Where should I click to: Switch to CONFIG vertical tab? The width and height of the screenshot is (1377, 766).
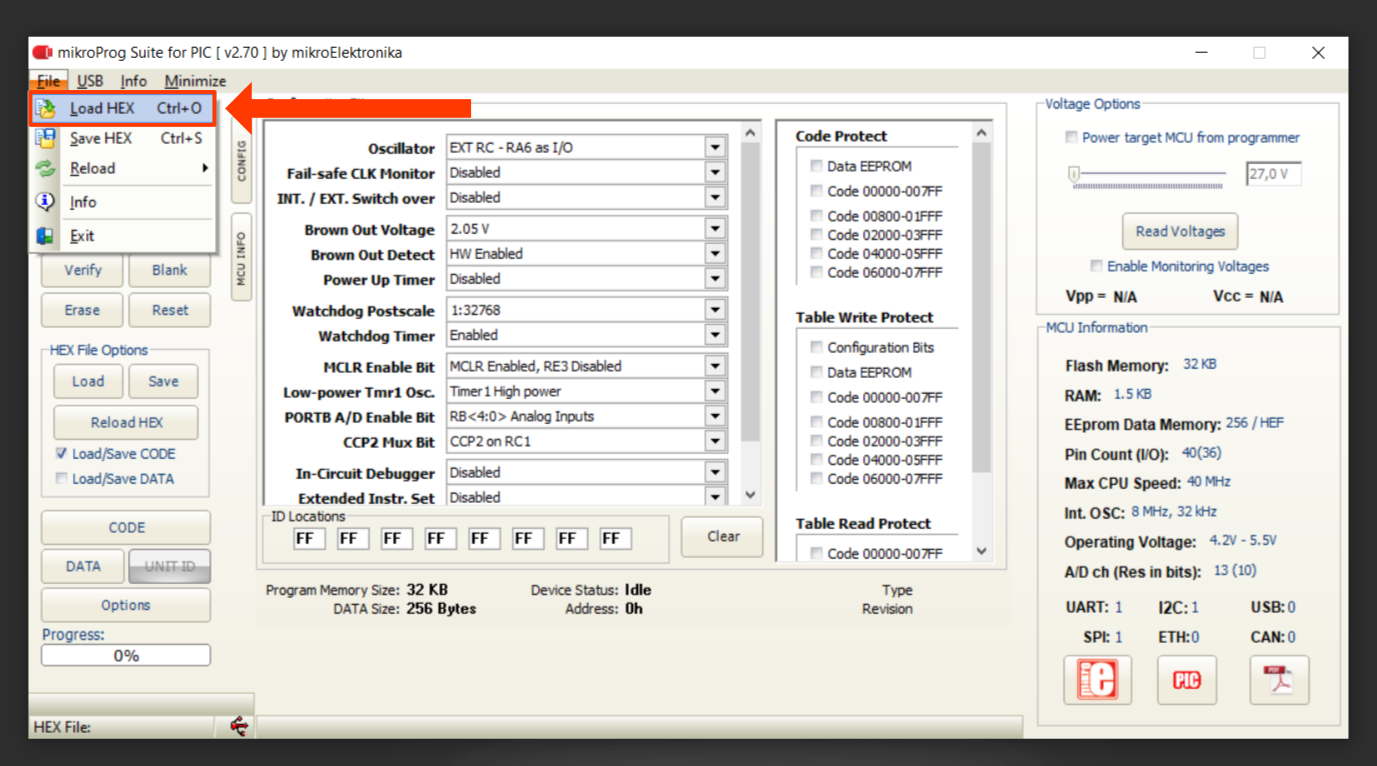240,160
